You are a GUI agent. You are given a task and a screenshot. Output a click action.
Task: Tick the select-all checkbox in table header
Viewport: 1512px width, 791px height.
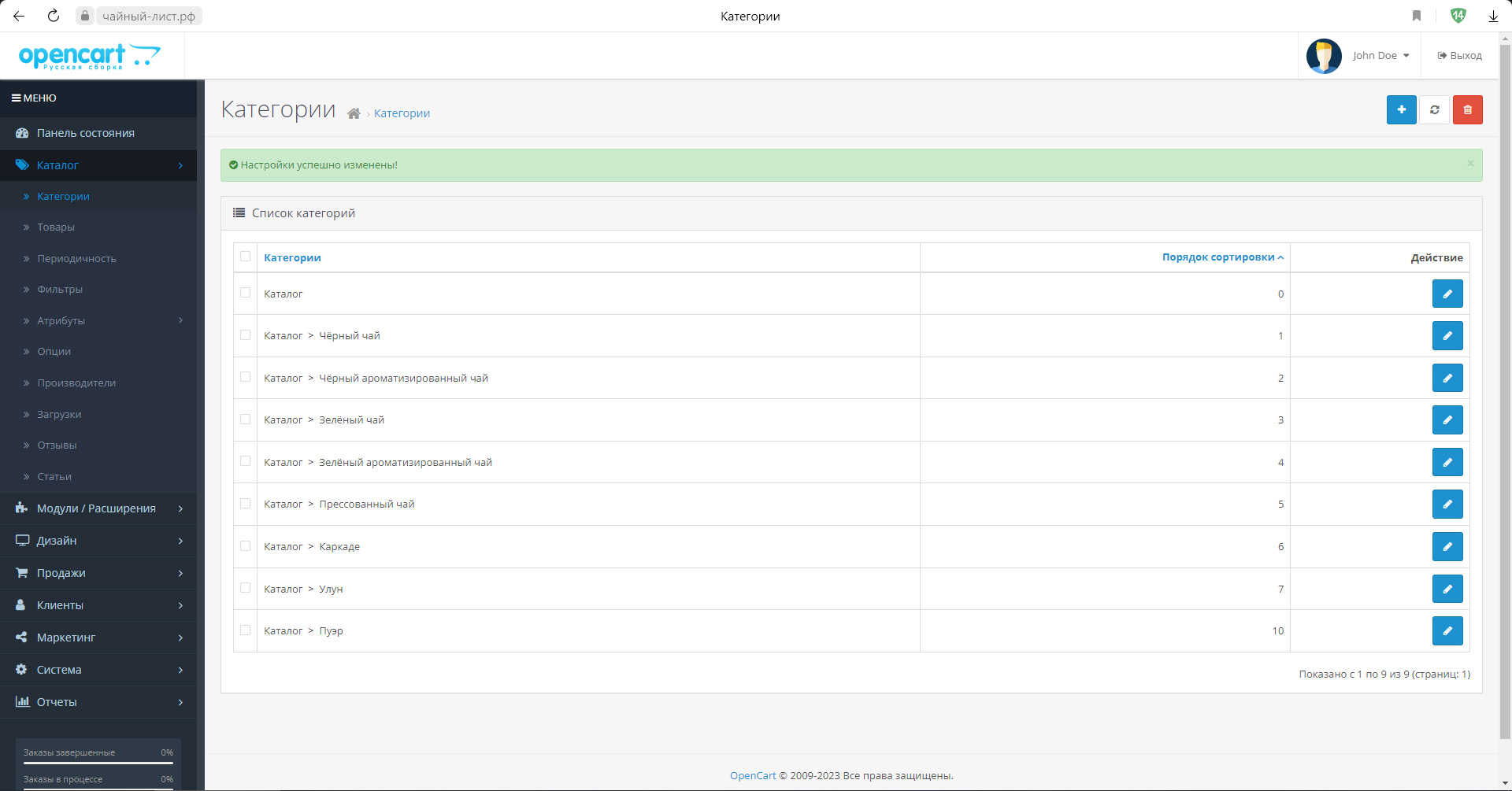tap(246, 257)
